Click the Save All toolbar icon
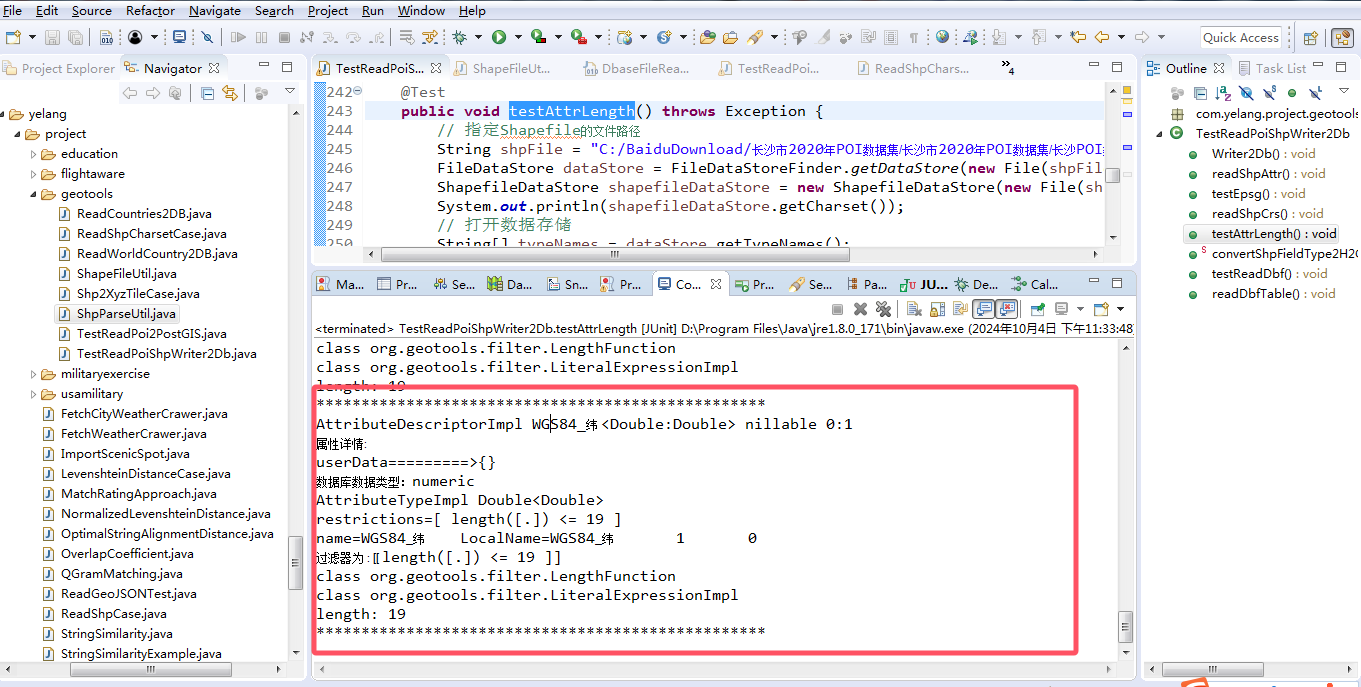1361x687 pixels. 75,37
